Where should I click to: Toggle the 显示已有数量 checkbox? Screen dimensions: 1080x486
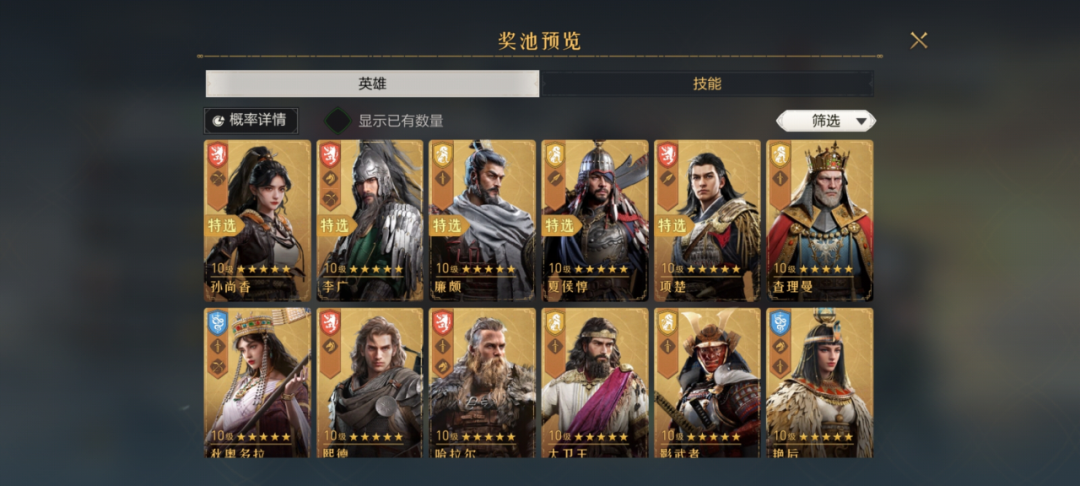pyautogui.click(x=338, y=121)
